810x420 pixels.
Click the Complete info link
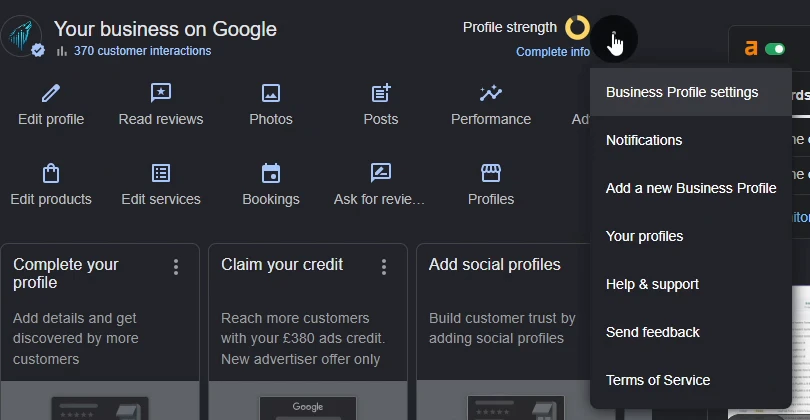(552, 52)
